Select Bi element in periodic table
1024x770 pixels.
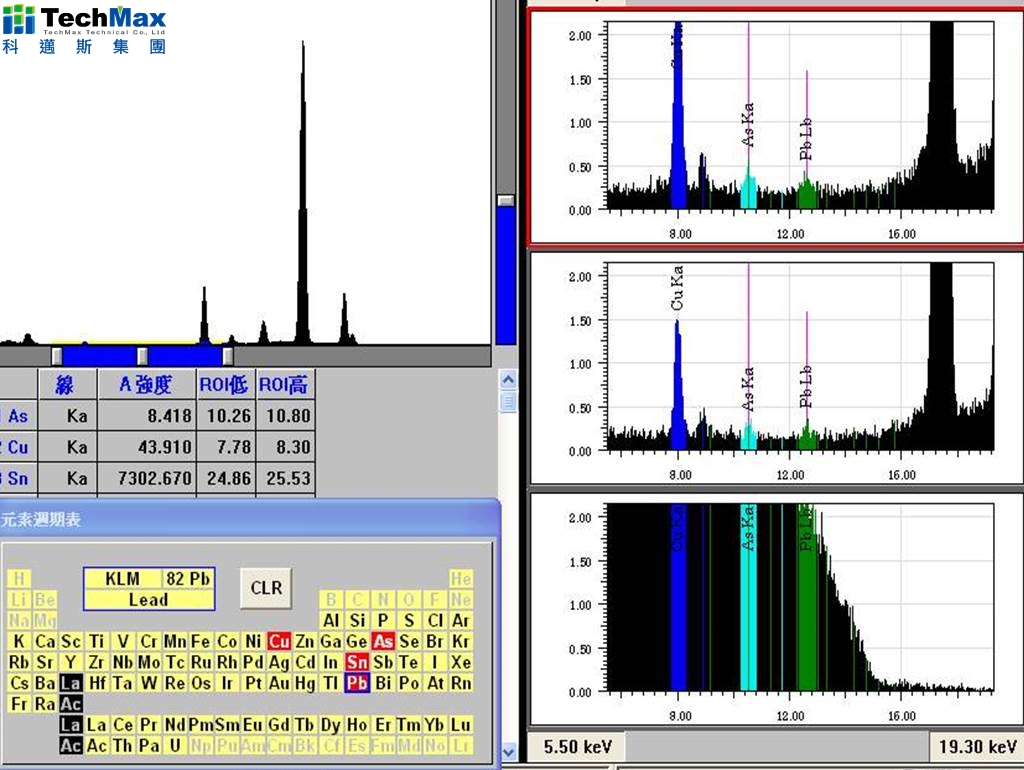(383, 683)
